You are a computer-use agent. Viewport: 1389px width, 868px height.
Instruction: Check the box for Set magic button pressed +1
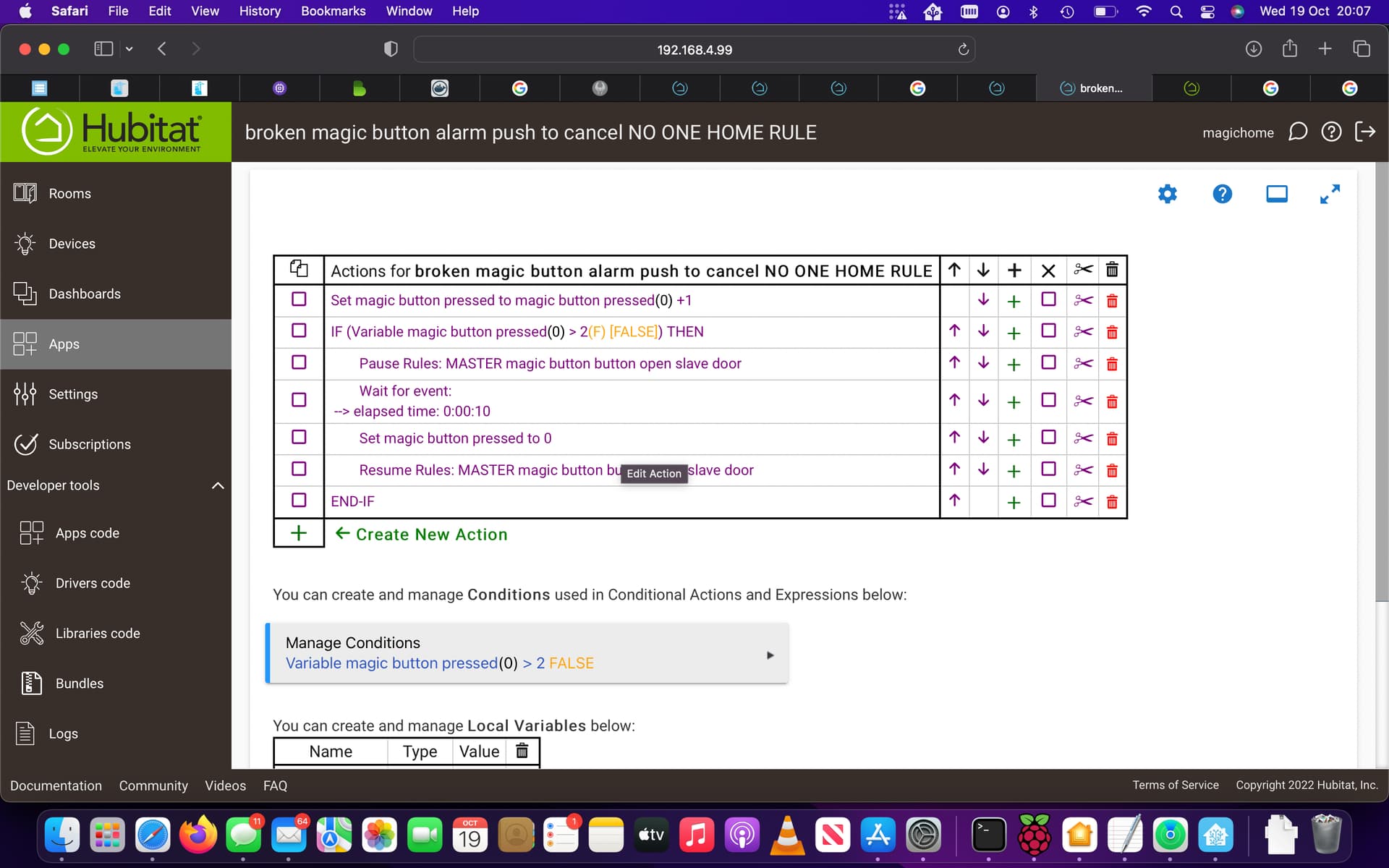coord(299,299)
